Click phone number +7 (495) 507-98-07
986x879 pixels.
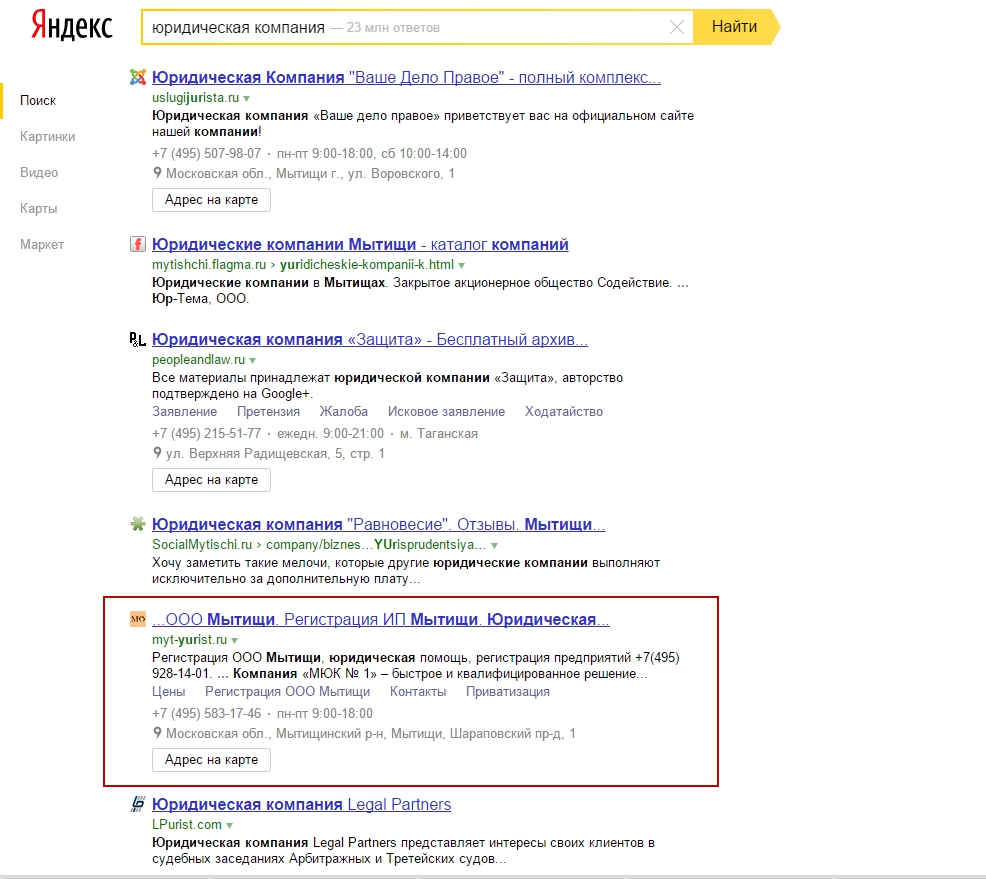tap(206, 153)
